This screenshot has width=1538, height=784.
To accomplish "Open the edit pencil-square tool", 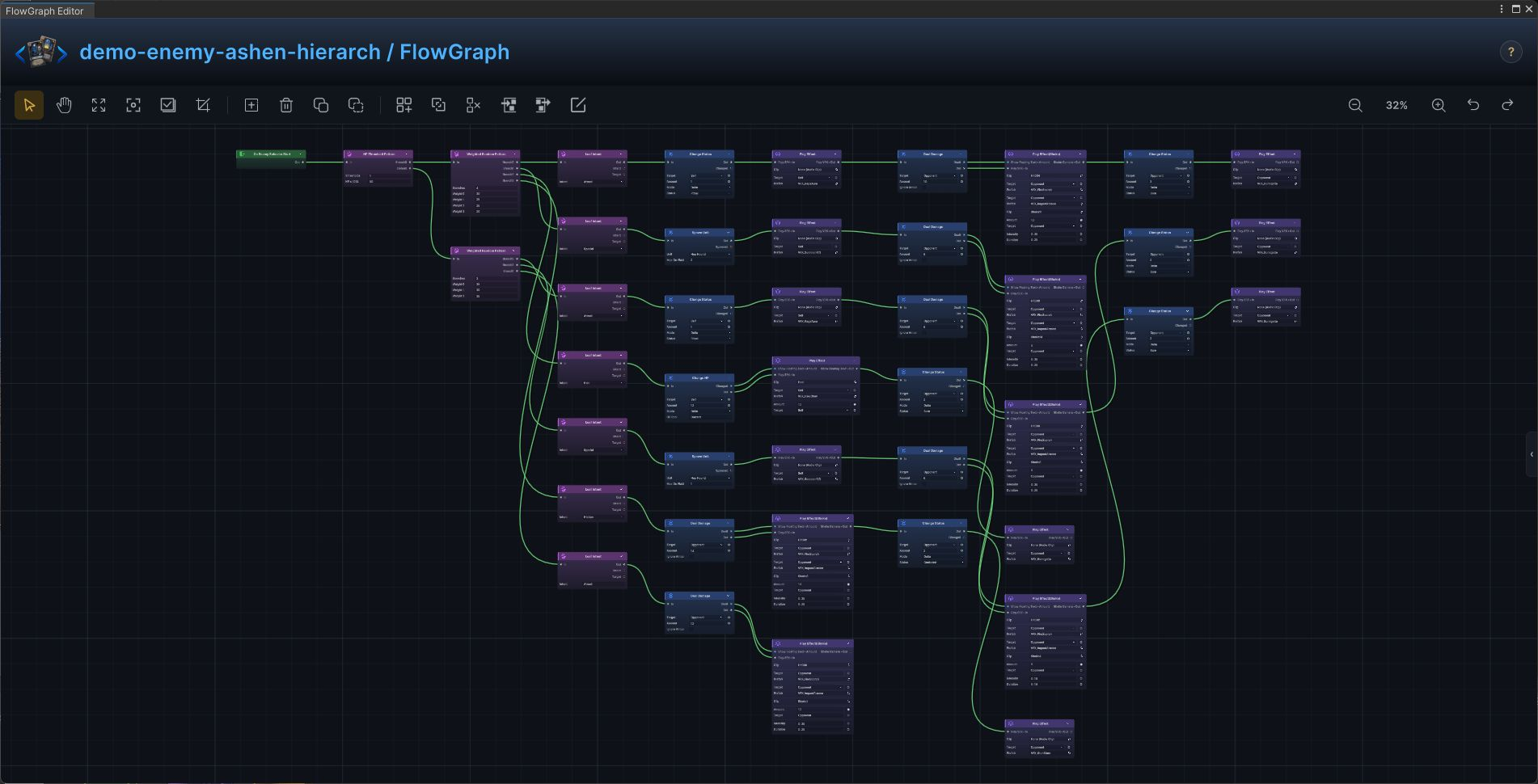I will click(578, 105).
